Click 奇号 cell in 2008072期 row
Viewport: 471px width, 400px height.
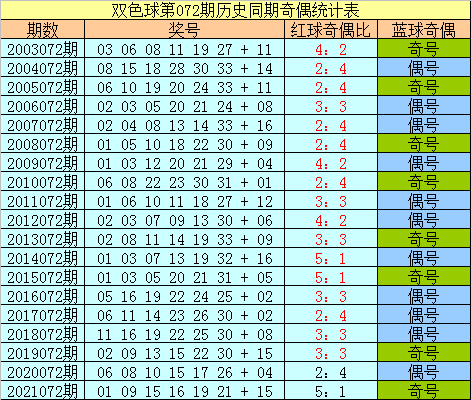coord(424,144)
